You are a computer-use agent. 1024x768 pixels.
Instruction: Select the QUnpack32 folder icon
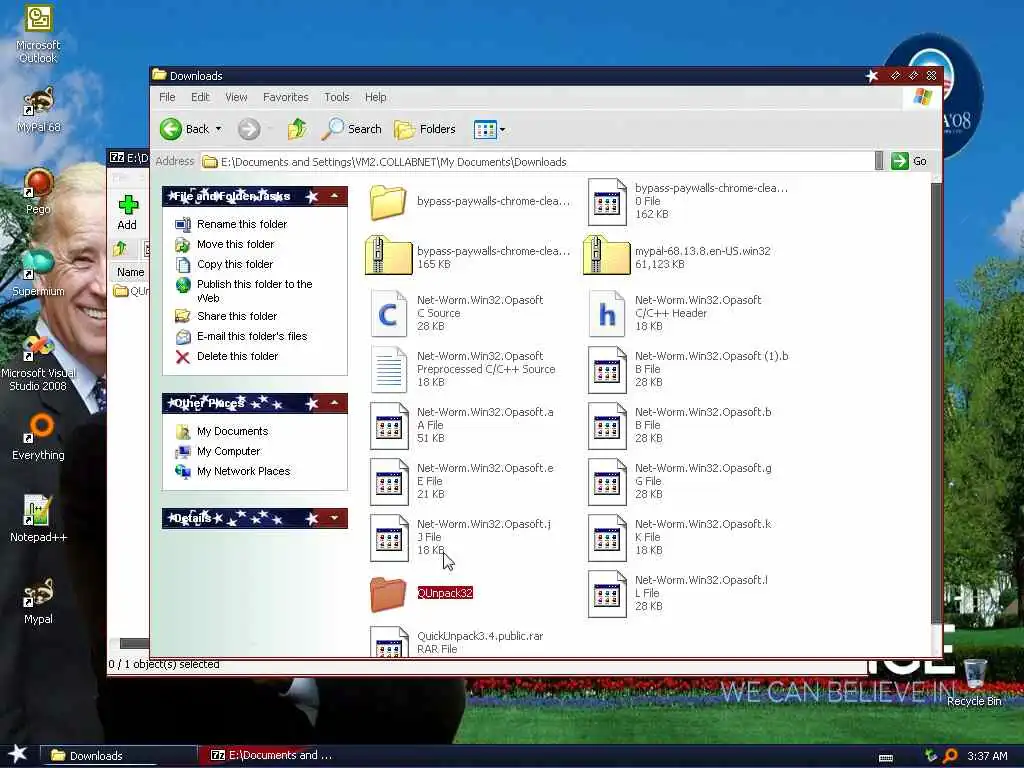tap(387, 594)
